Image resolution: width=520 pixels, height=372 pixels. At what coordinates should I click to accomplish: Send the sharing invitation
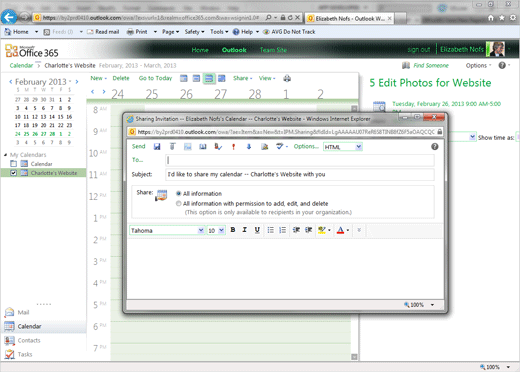pyautogui.click(x=139, y=146)
